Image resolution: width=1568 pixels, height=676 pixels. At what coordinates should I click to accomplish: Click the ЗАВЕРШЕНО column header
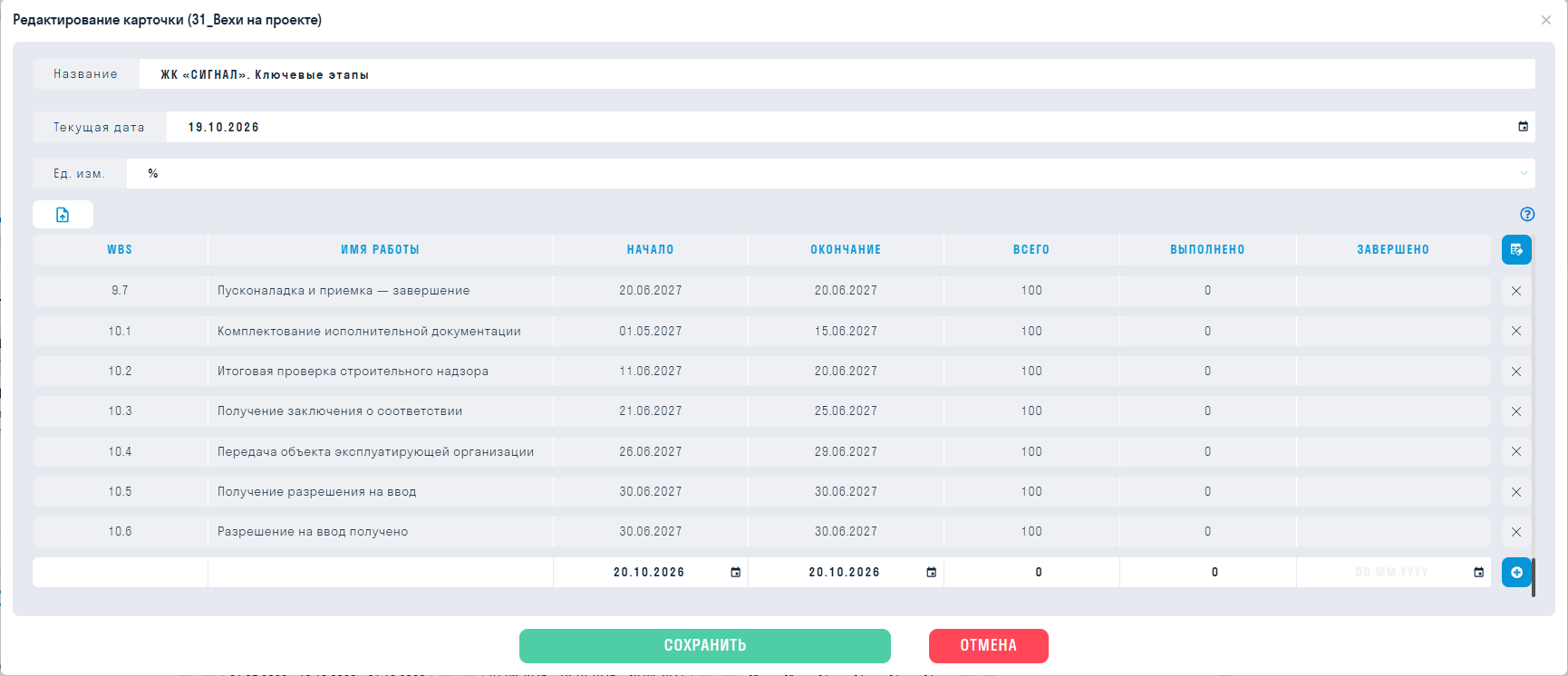point(1393,250)
